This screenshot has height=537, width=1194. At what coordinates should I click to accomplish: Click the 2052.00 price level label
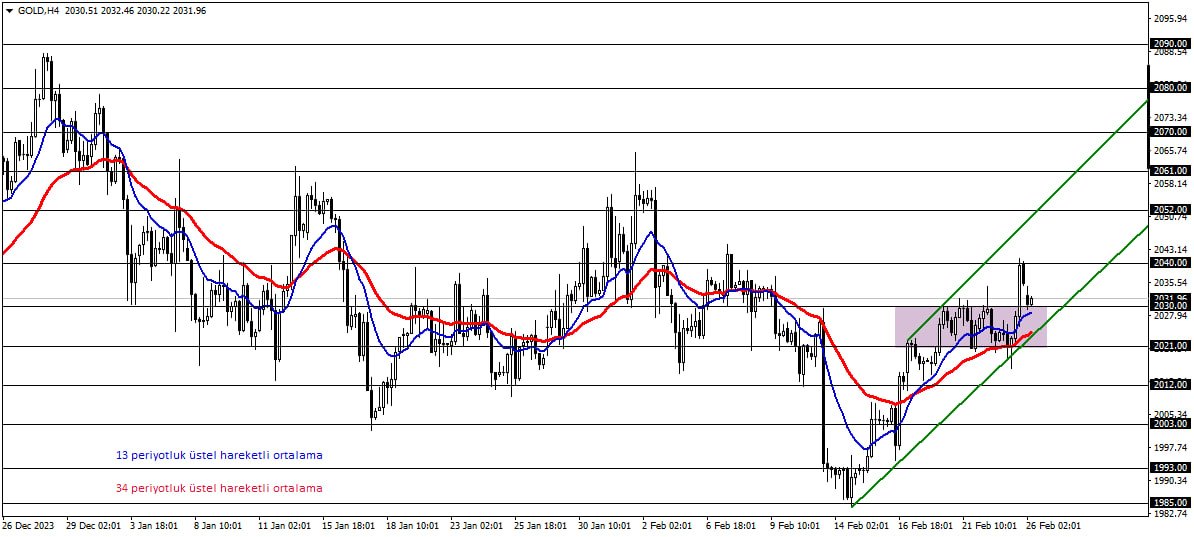point(1170,209)
